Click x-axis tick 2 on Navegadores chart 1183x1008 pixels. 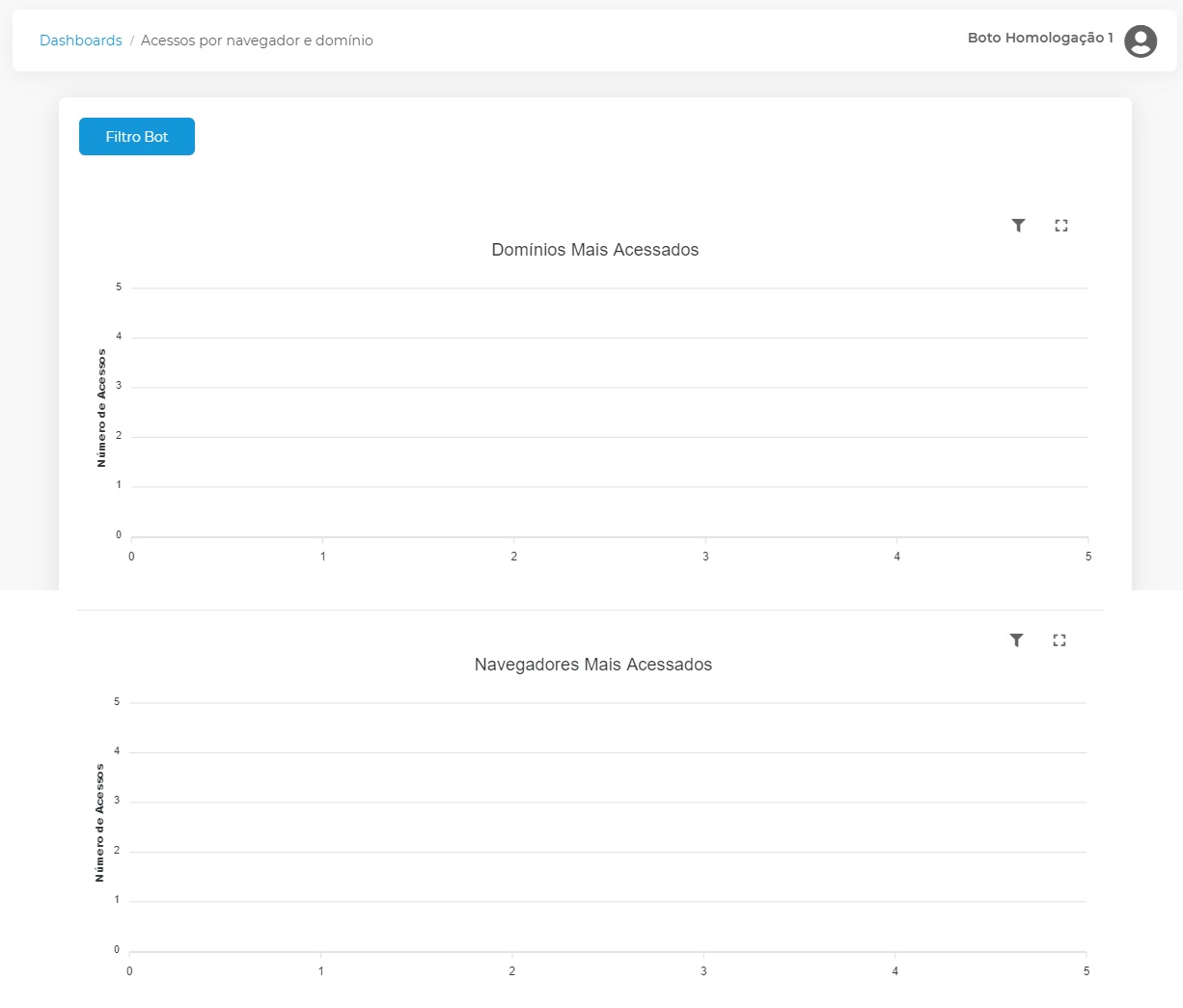click(512, 971)
